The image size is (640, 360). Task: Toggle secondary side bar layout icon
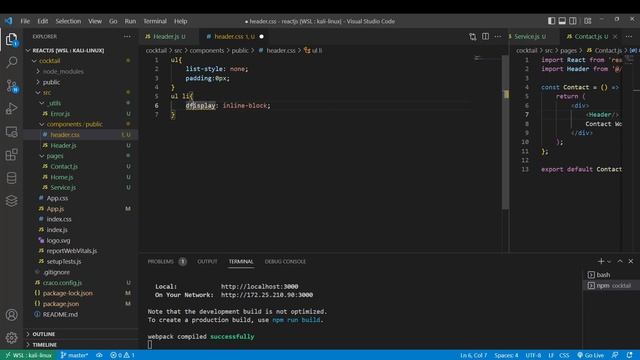point(573,21)
